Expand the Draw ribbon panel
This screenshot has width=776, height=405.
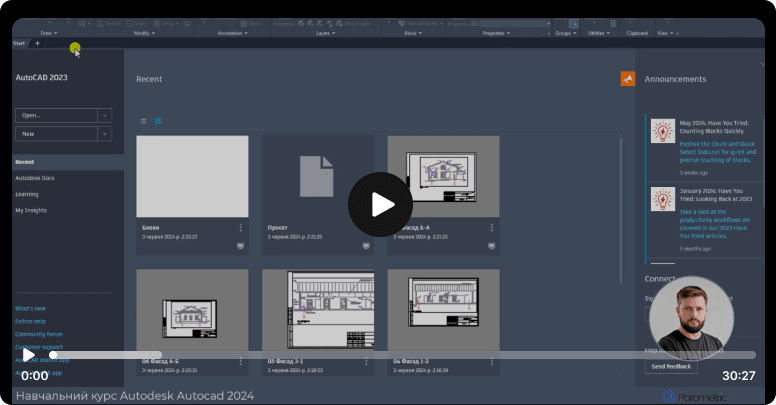48,33
